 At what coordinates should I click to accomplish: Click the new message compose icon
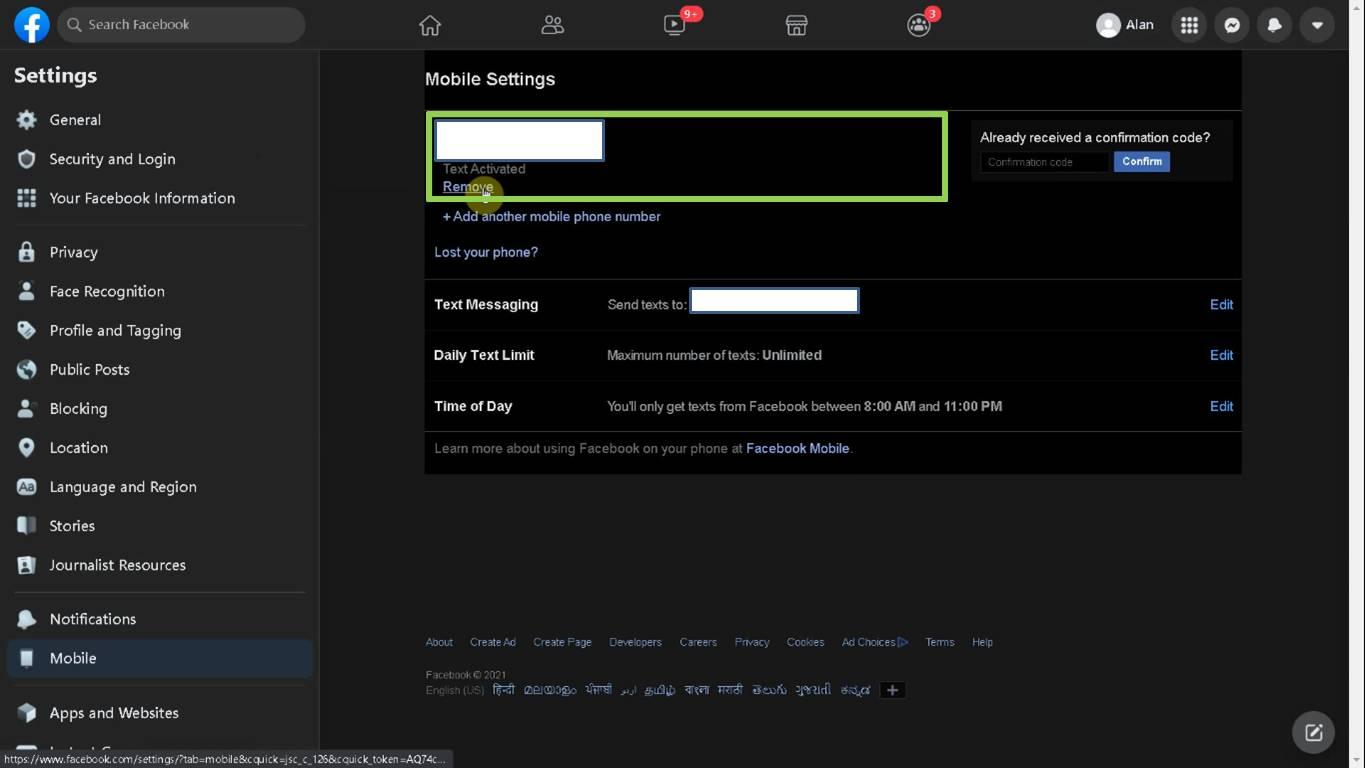tap(1313, 733)
